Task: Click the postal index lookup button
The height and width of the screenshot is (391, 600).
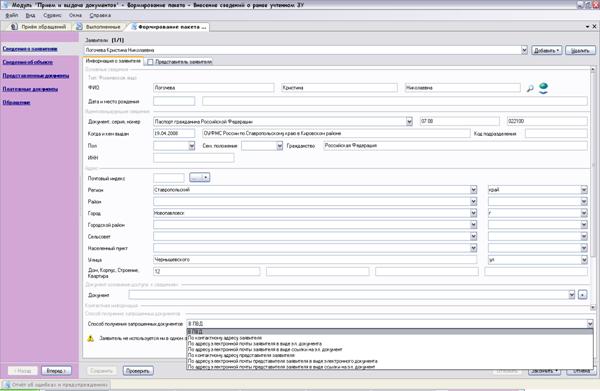Action: (199, 178)
